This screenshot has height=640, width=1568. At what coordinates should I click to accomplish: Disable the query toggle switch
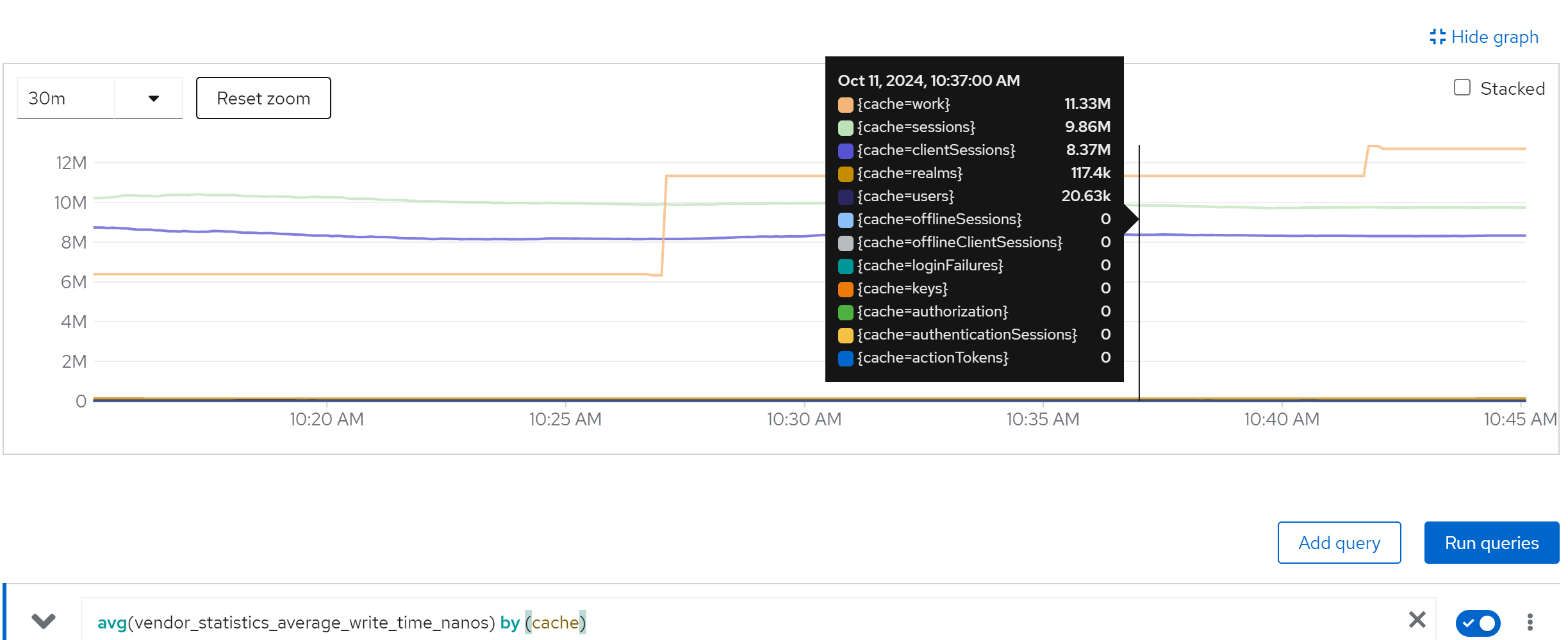[x=1477, y=623]
